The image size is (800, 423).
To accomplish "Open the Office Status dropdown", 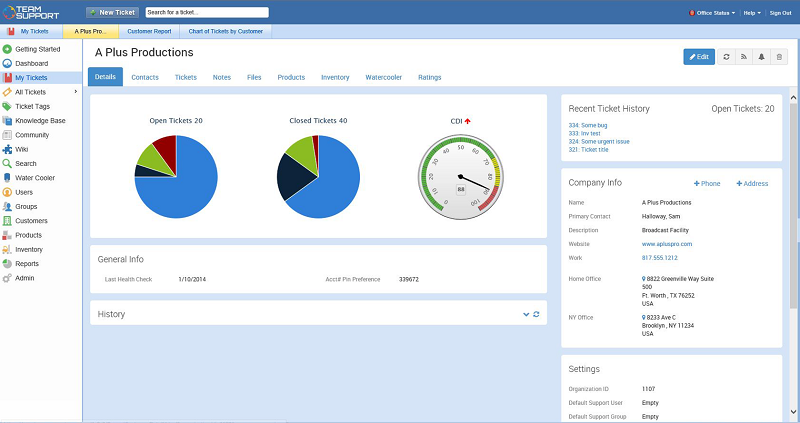I will tap(711, 13).
